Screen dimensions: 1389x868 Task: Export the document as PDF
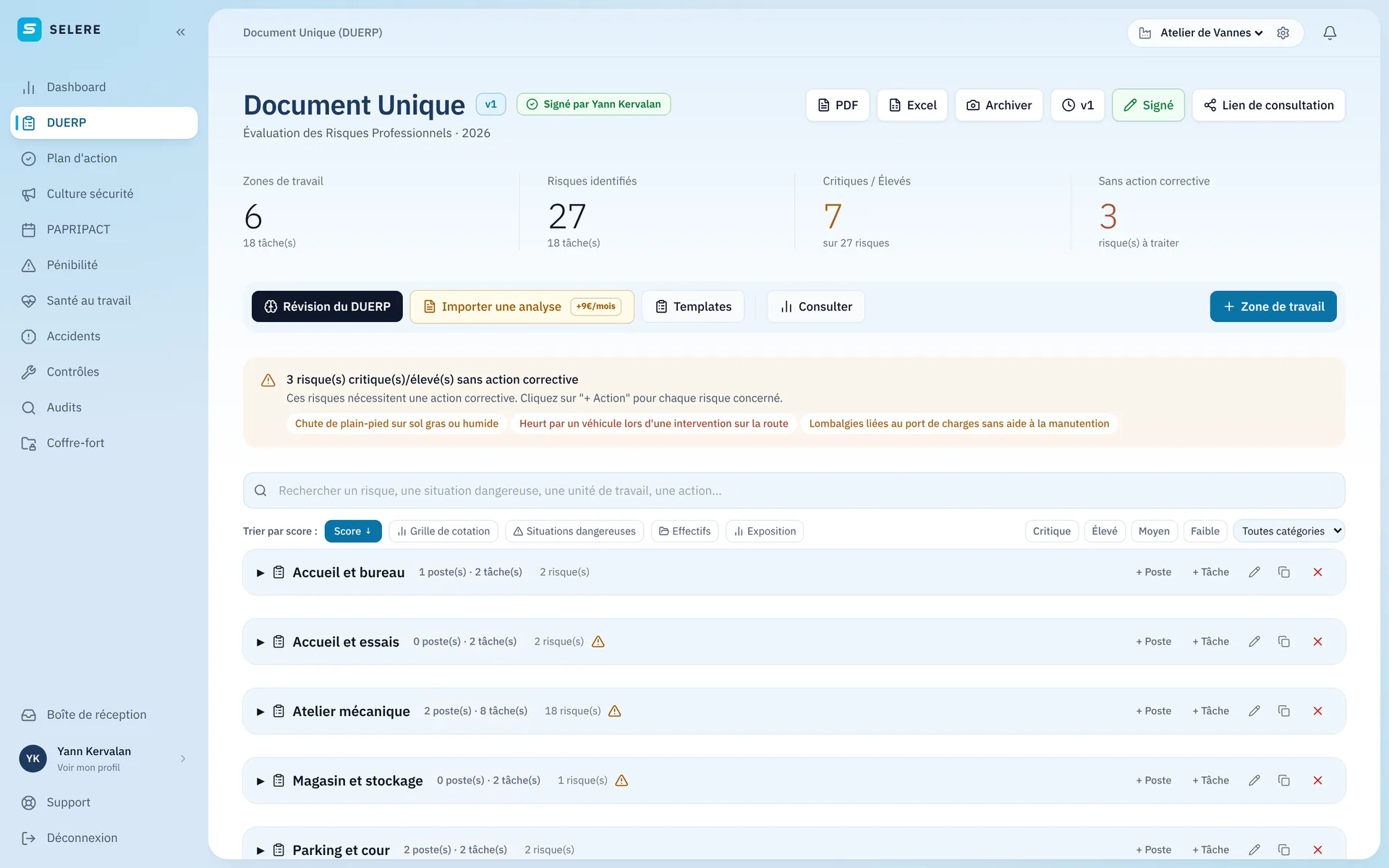pos(838,105)
